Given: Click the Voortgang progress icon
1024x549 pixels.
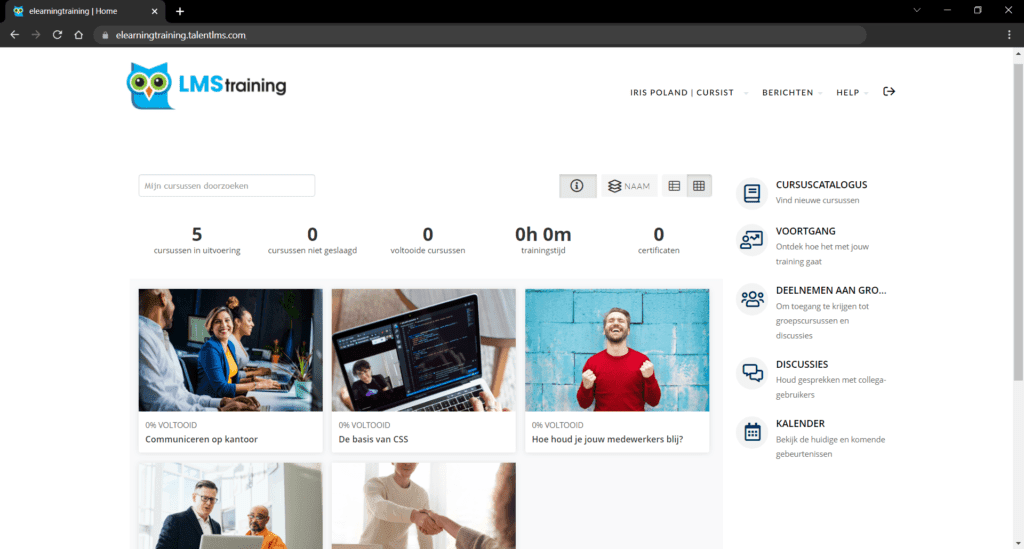Looking at the screenshot, I should click(752, 240).
